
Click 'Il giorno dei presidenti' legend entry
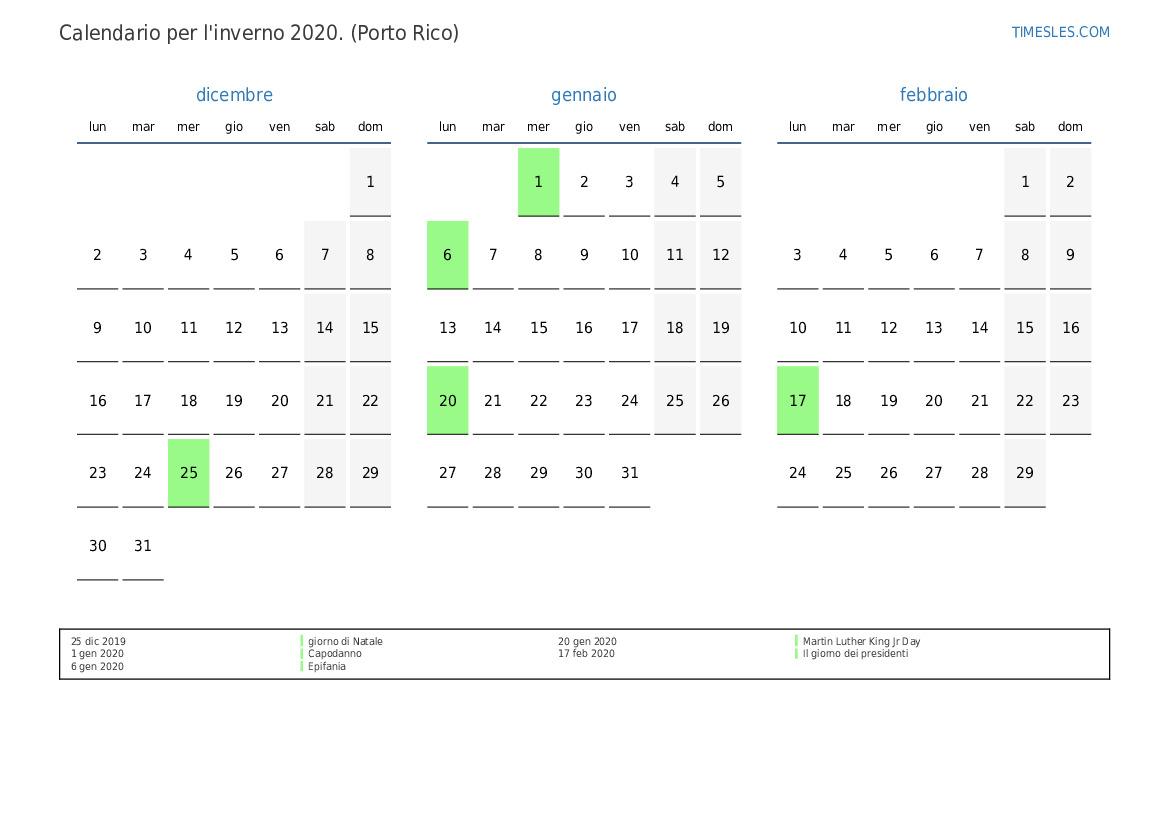pyautogui.click(x=855, y=653)
